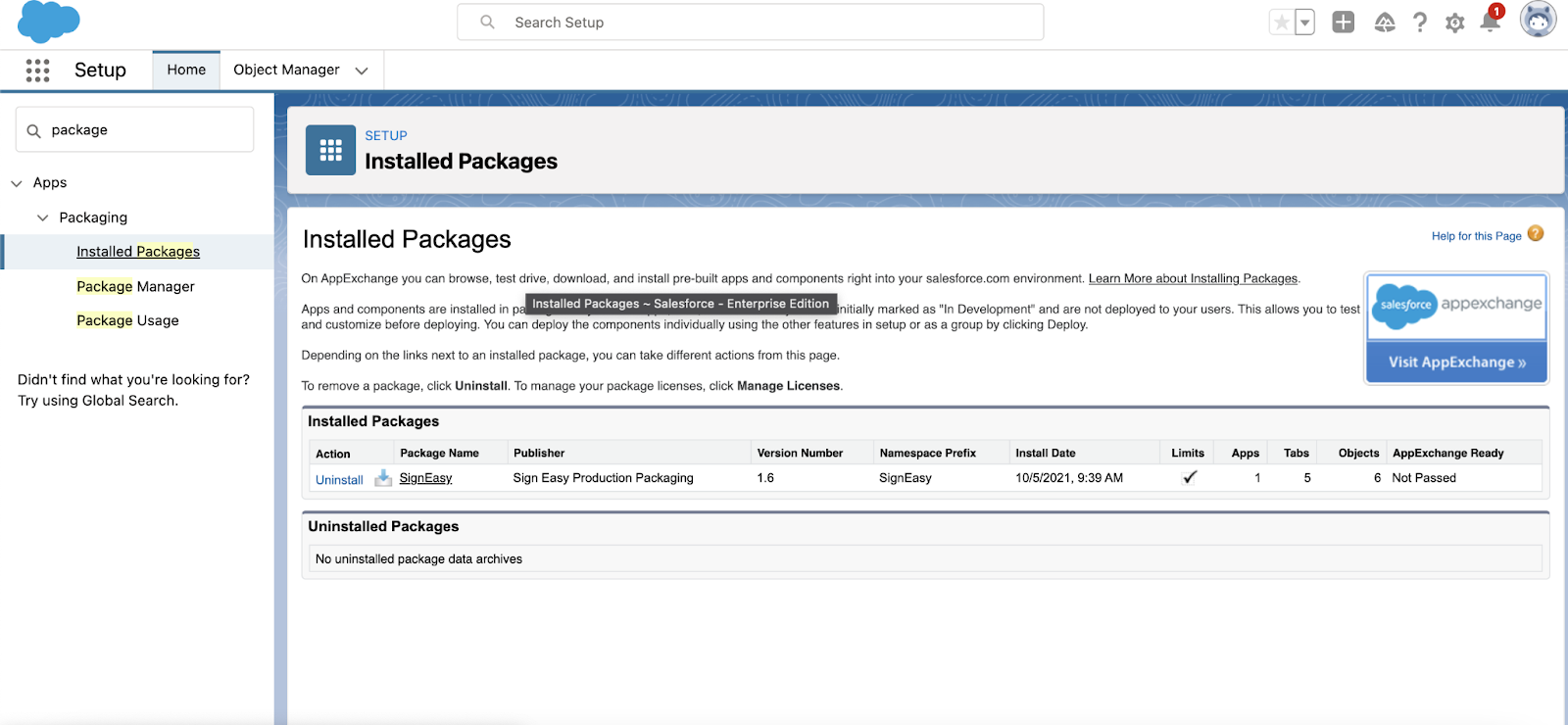Click the Objects column header

point(1358,453)
